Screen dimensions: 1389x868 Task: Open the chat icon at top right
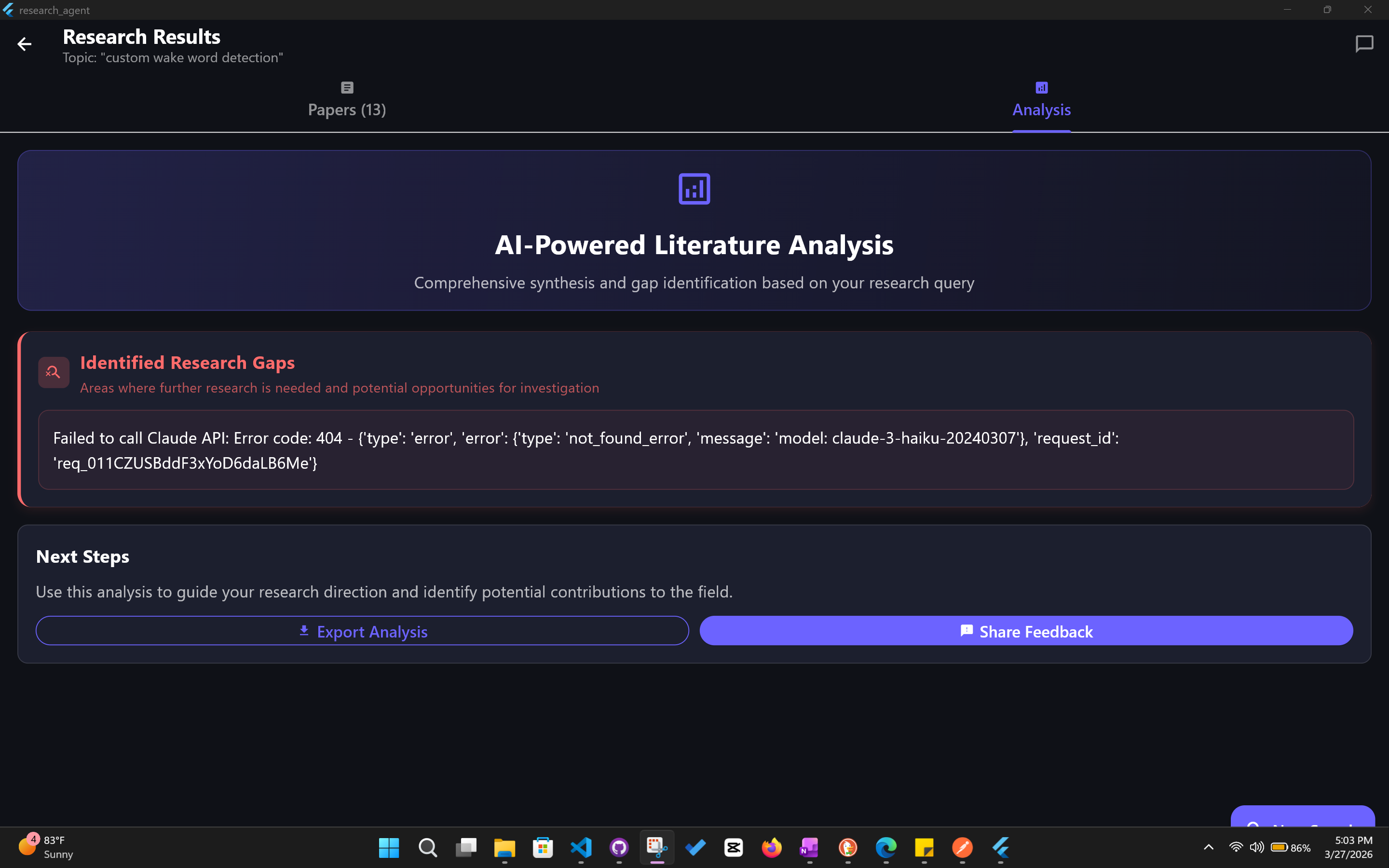(1364, 43)
